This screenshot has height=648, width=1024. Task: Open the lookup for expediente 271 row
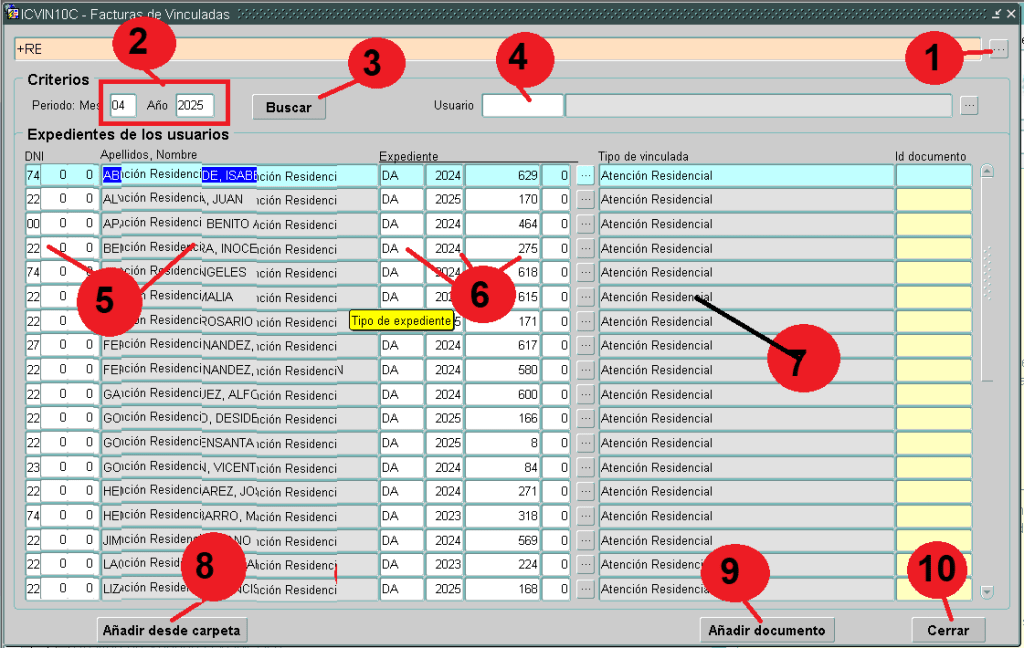(x=585, y=491)
